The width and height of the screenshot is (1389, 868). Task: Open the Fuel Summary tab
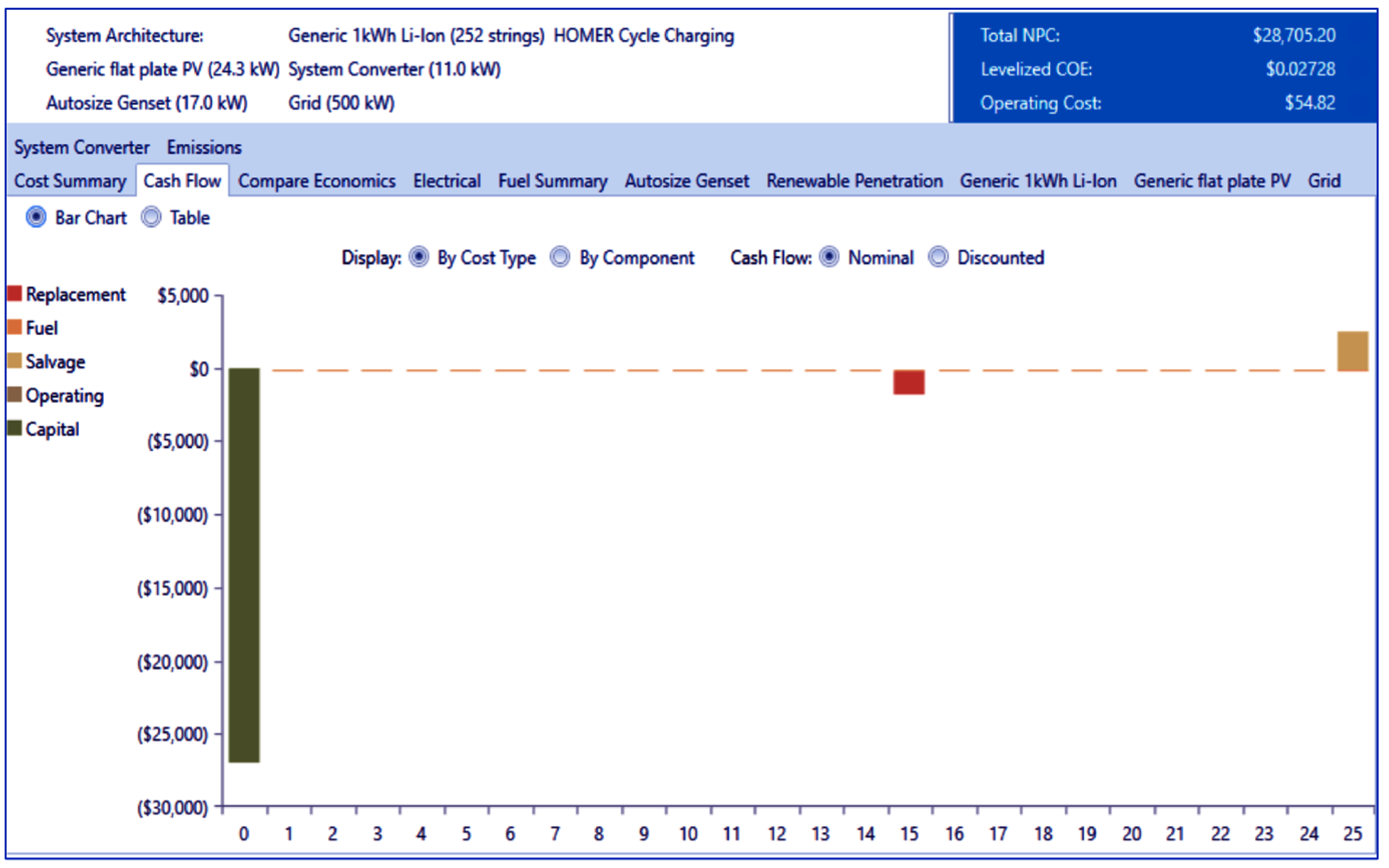pos(552,181)
